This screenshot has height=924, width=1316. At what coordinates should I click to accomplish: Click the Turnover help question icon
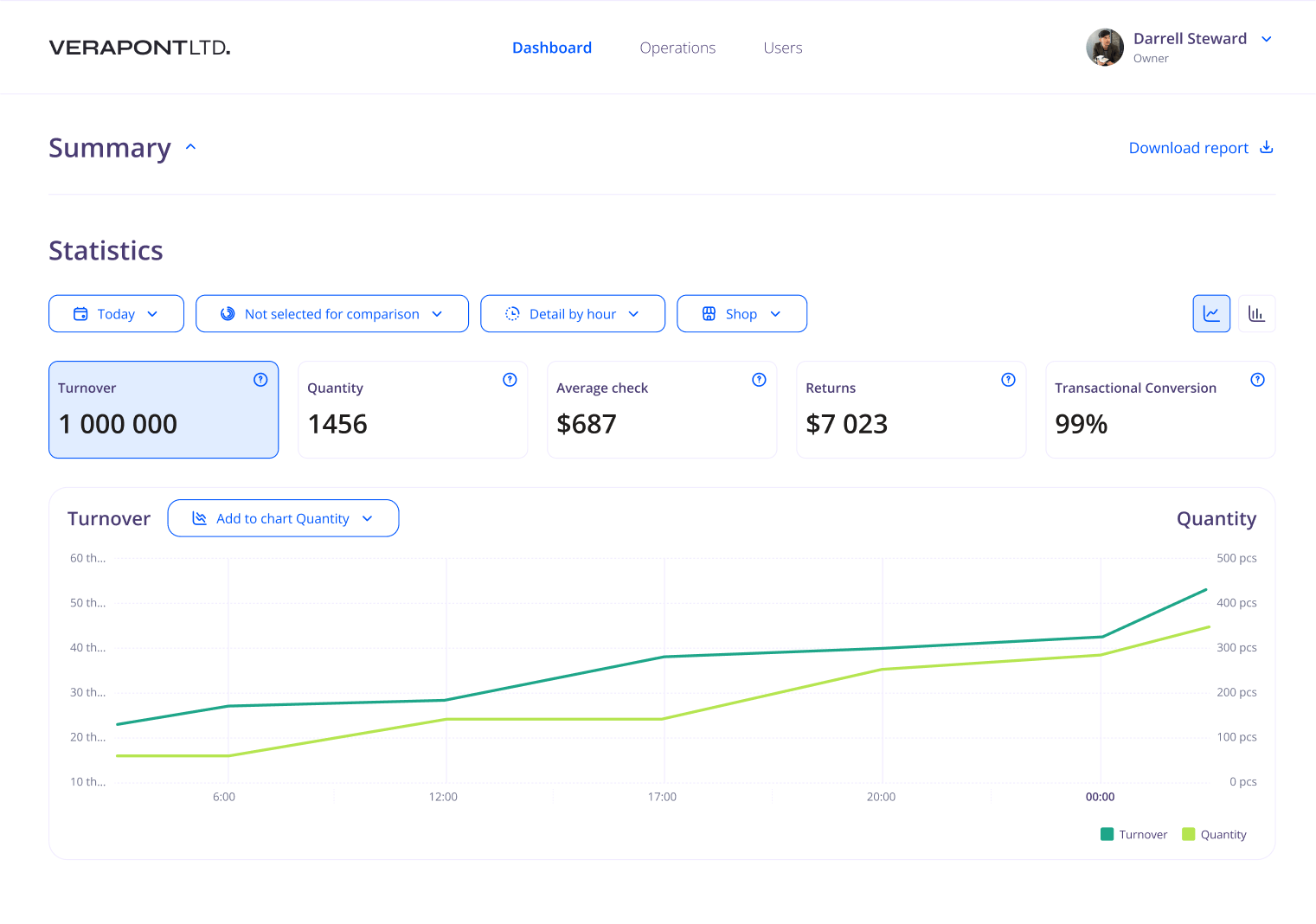pos(260,380)
